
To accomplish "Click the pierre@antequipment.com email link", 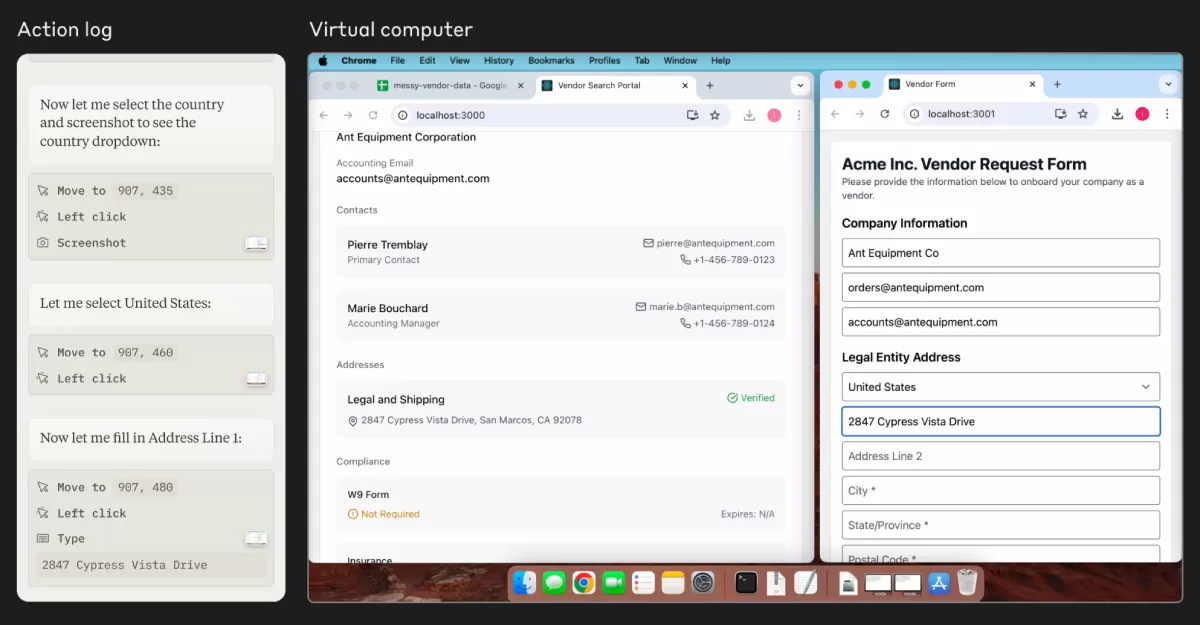I will [x=716, y=243].
